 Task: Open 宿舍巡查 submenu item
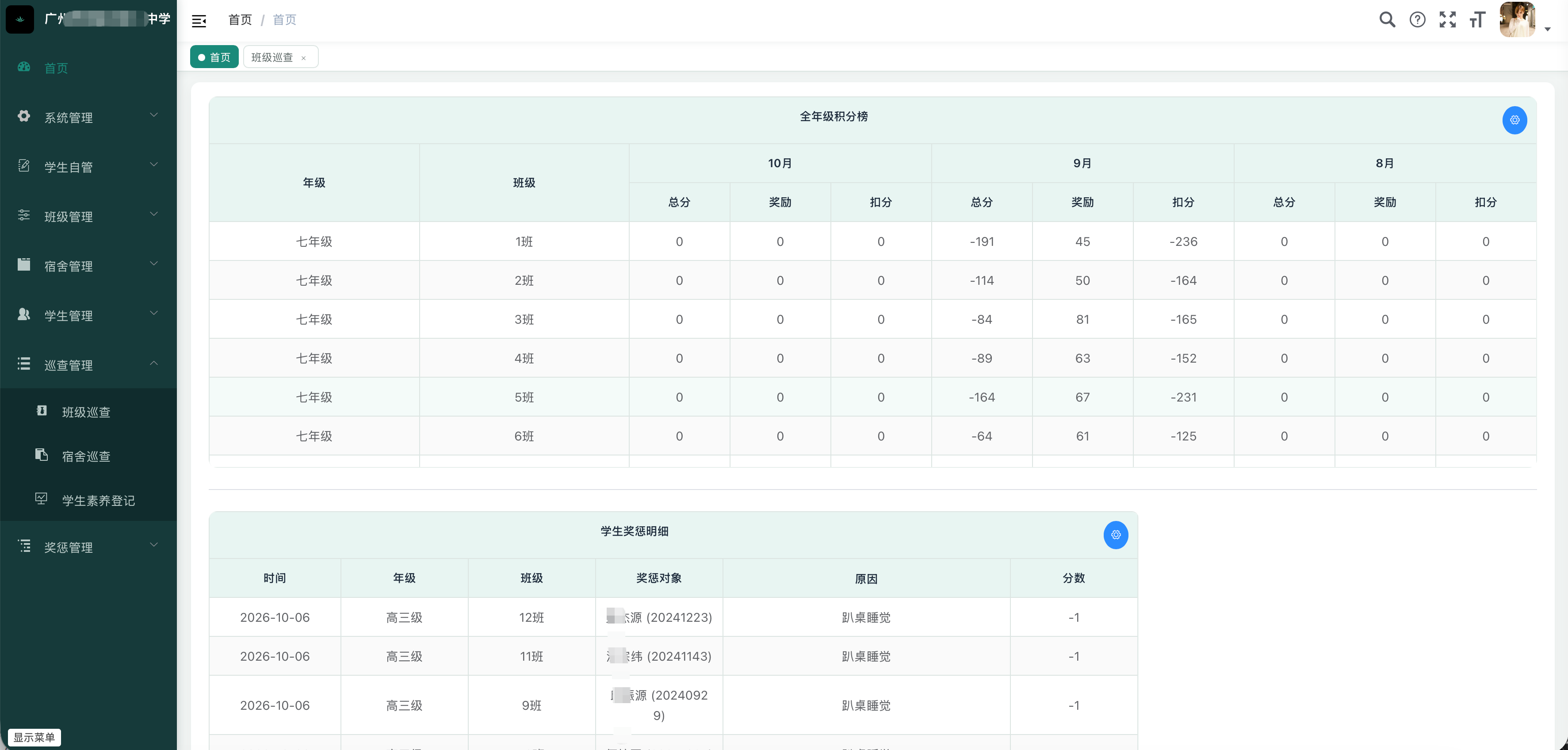click(x=88, y=455)
